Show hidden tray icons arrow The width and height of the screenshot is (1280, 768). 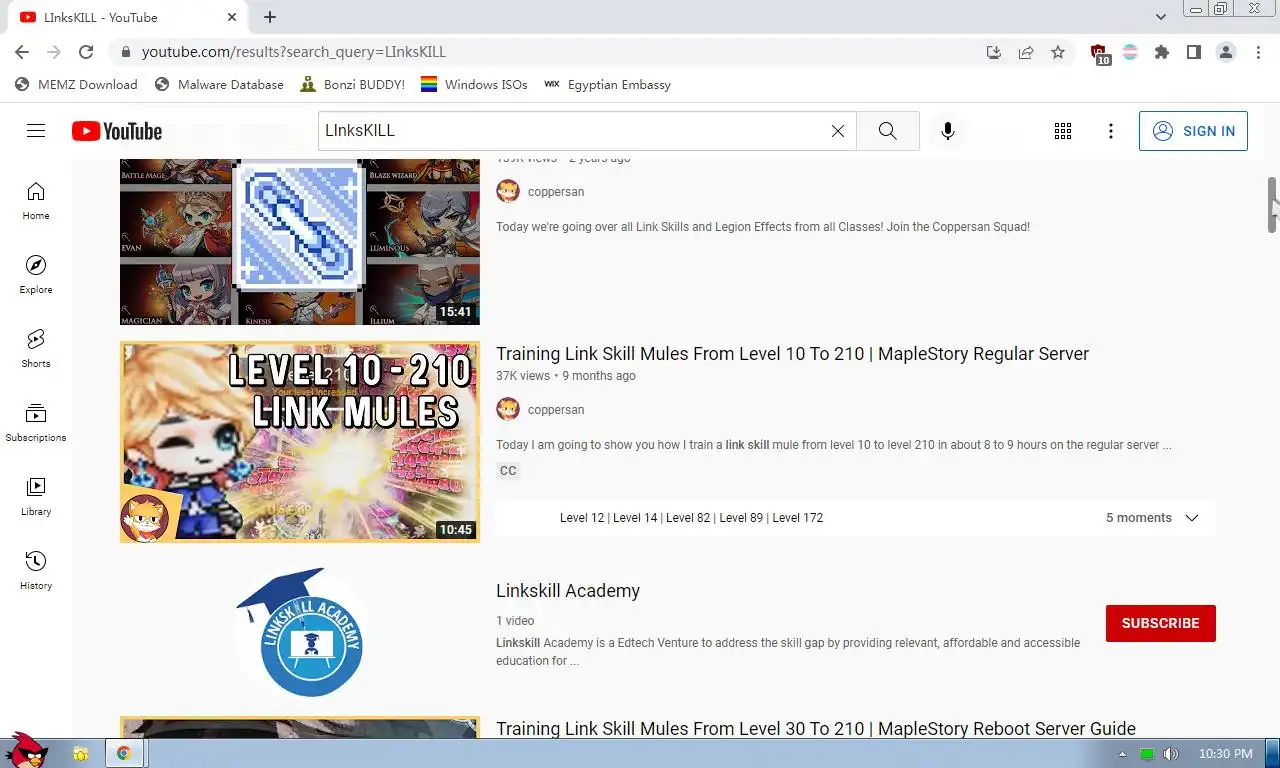click(x=1122, y=754)
